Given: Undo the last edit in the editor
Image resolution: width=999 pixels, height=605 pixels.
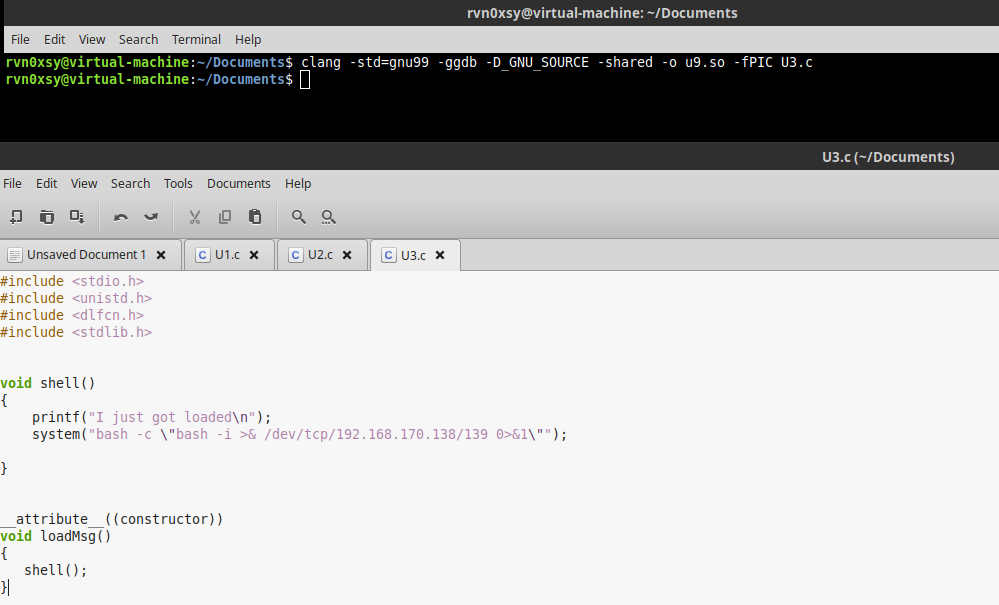Looking at the screenshot, I should pyautogui.click(x=120, y=217).
